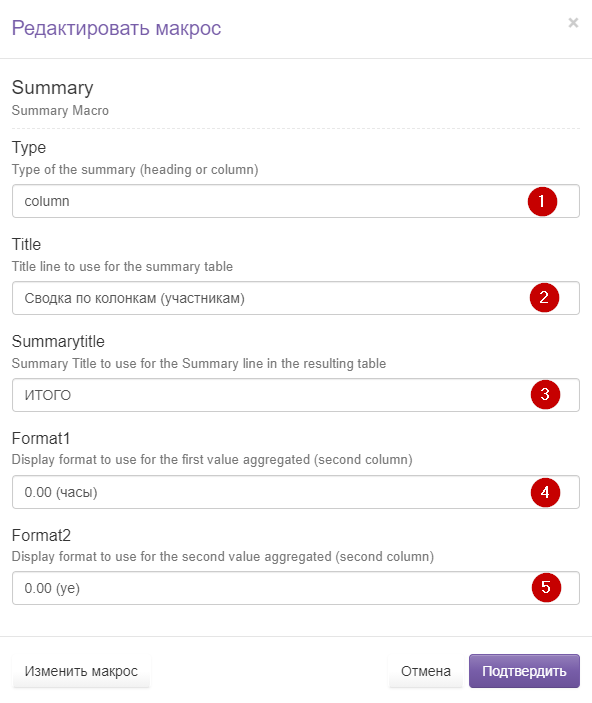Click red marker number 5
592x703 pixels.
[546, 587]
